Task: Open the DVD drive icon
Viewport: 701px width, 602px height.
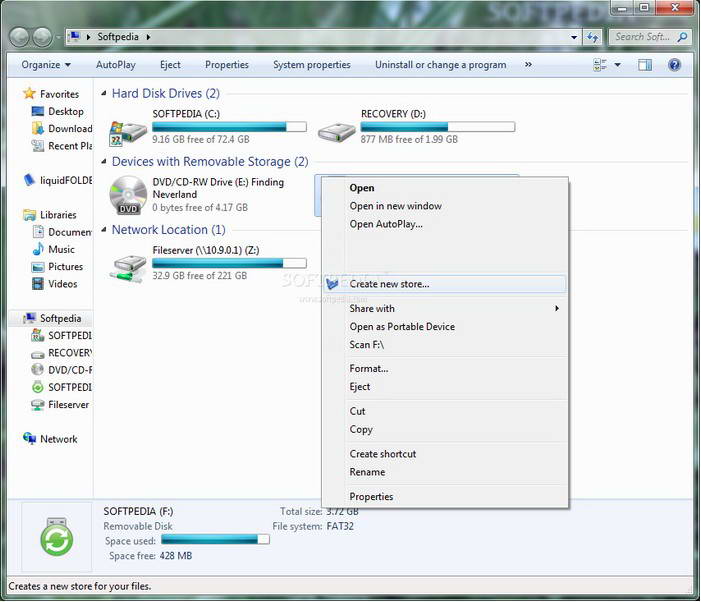Action: (128, 195)
